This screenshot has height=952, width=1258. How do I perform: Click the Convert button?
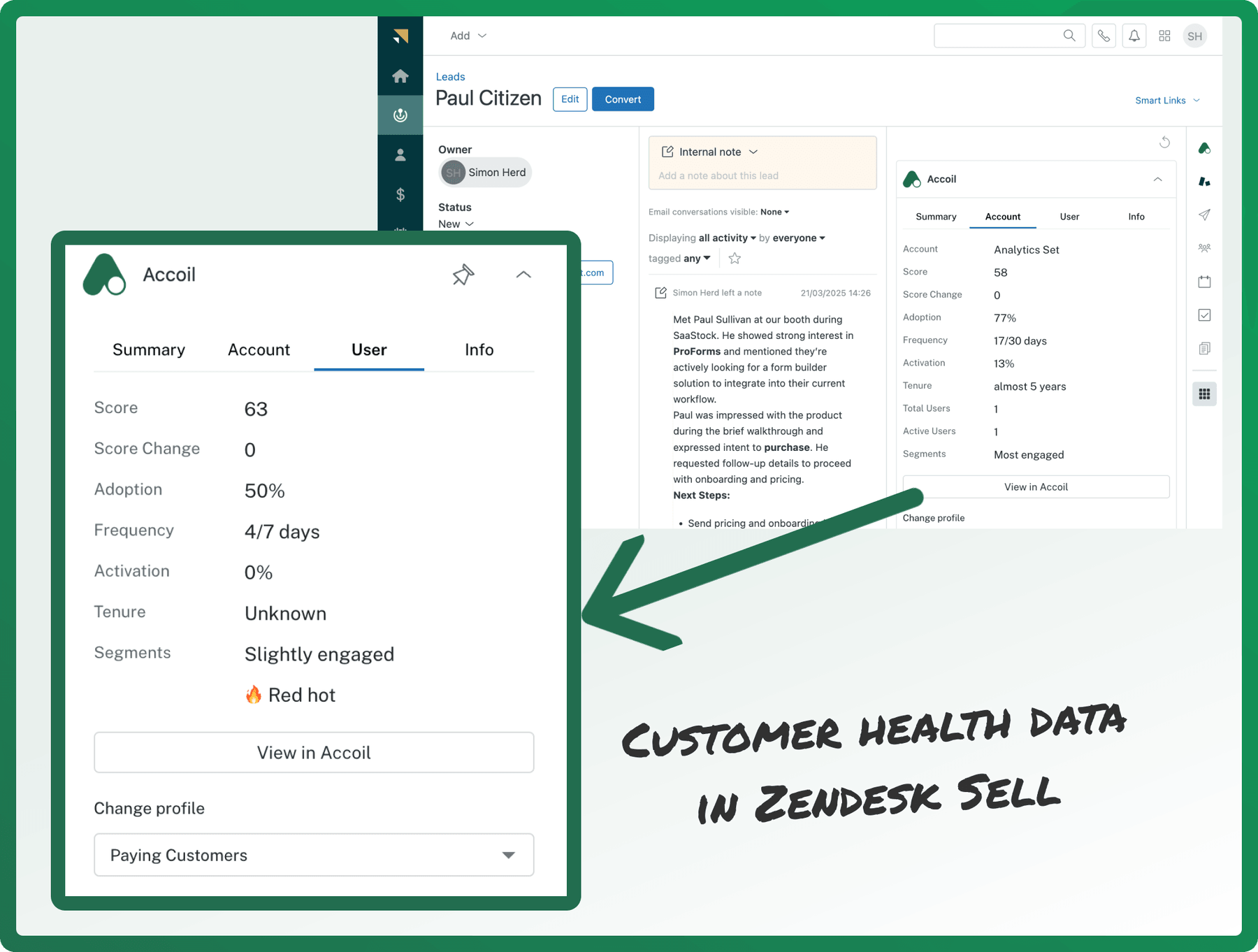tap(623, 99)
